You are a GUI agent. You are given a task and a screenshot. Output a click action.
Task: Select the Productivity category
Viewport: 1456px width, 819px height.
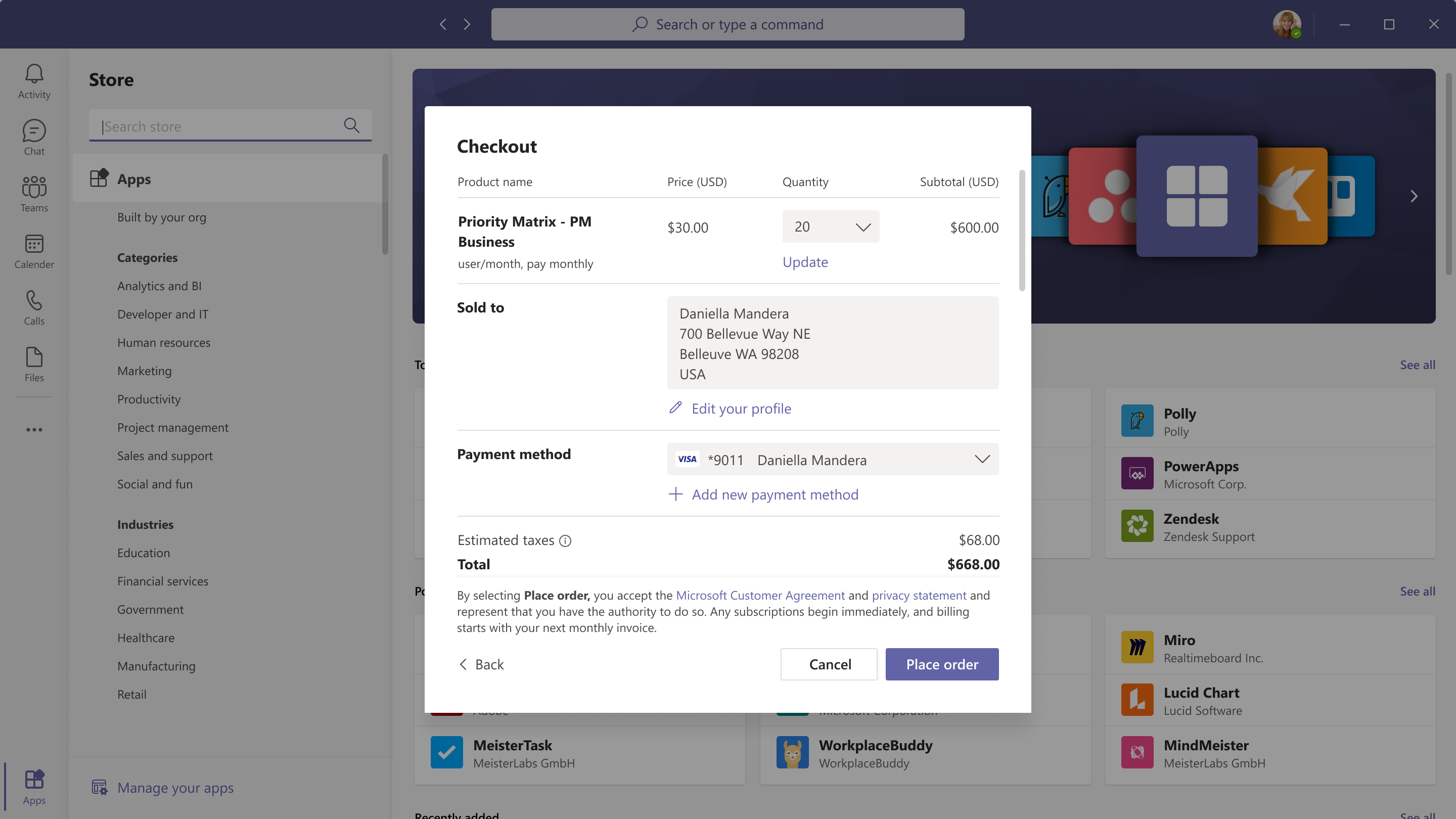[149, 399]
